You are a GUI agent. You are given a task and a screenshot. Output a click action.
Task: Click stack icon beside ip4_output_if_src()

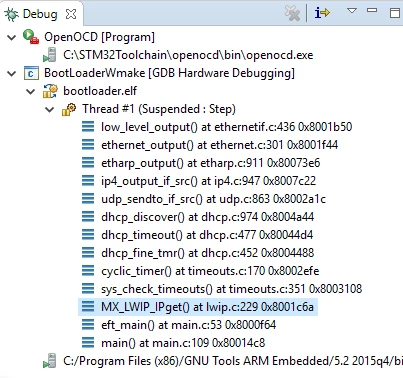click(x=88, y=181)
